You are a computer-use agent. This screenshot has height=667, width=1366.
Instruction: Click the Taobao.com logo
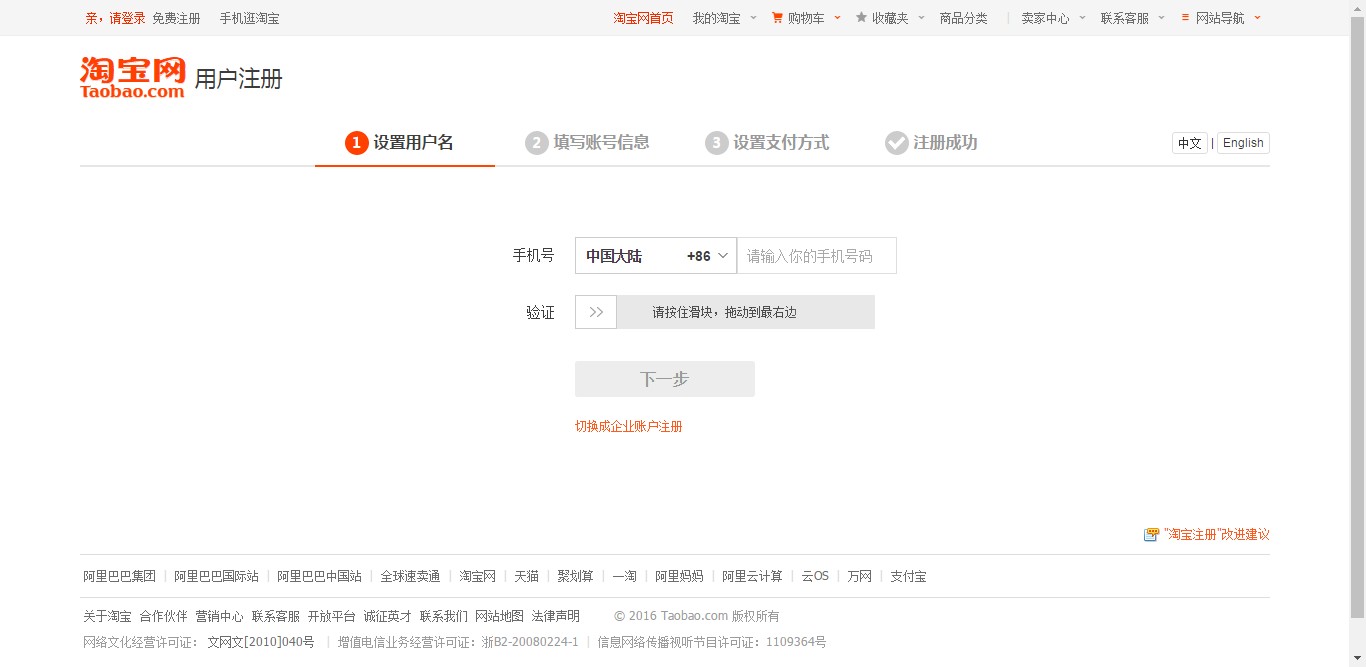132,78
